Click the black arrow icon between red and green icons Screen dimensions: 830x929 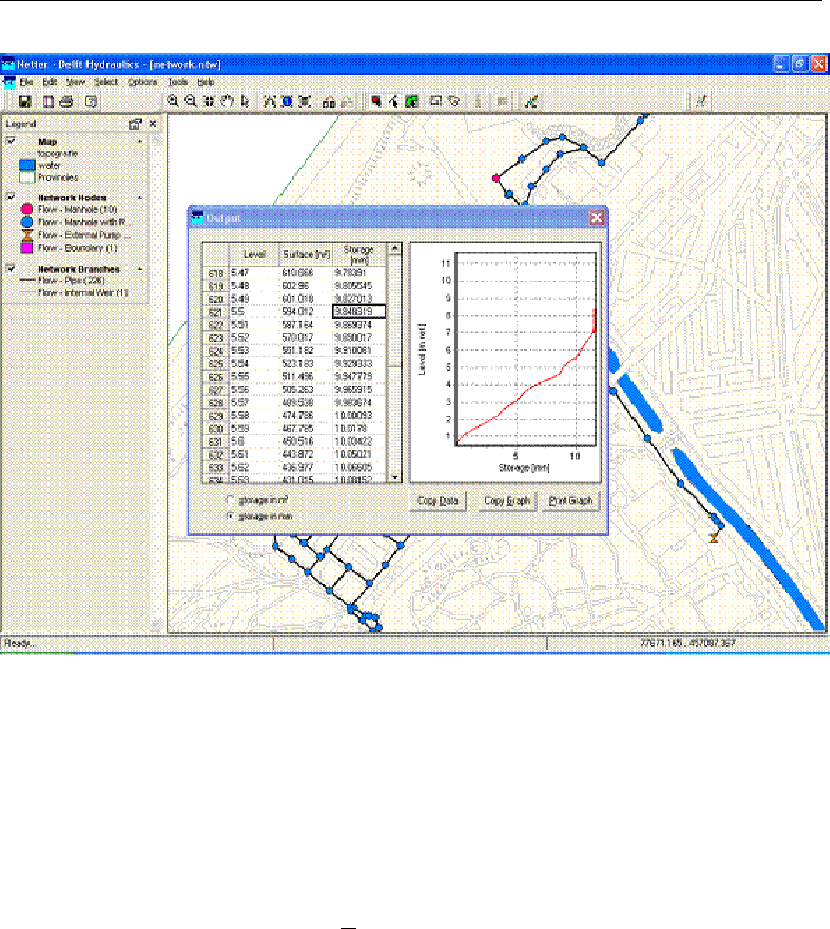pyautogui.click(x=394, y=101)
